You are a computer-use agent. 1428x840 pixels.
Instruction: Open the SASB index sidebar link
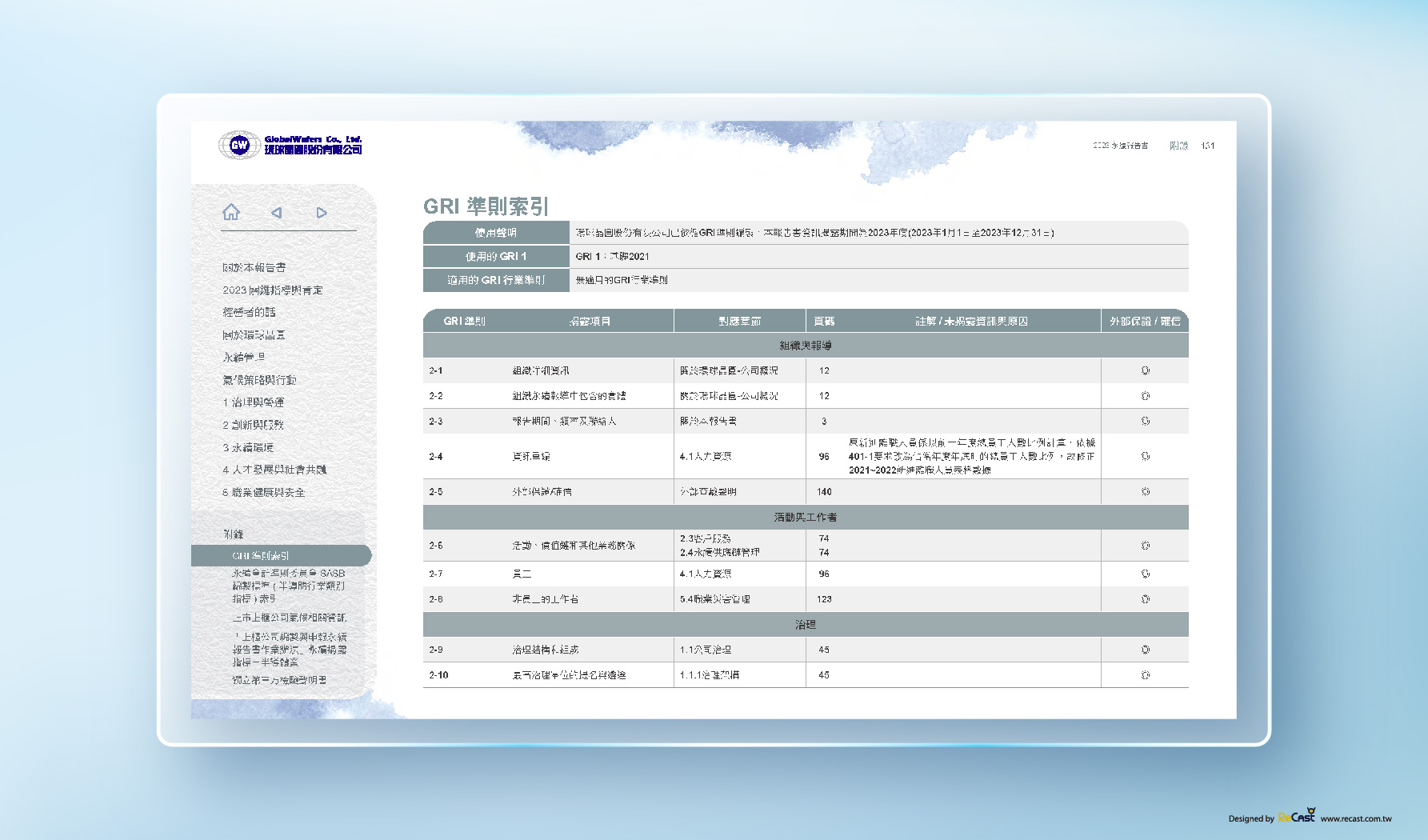point(289,586)
